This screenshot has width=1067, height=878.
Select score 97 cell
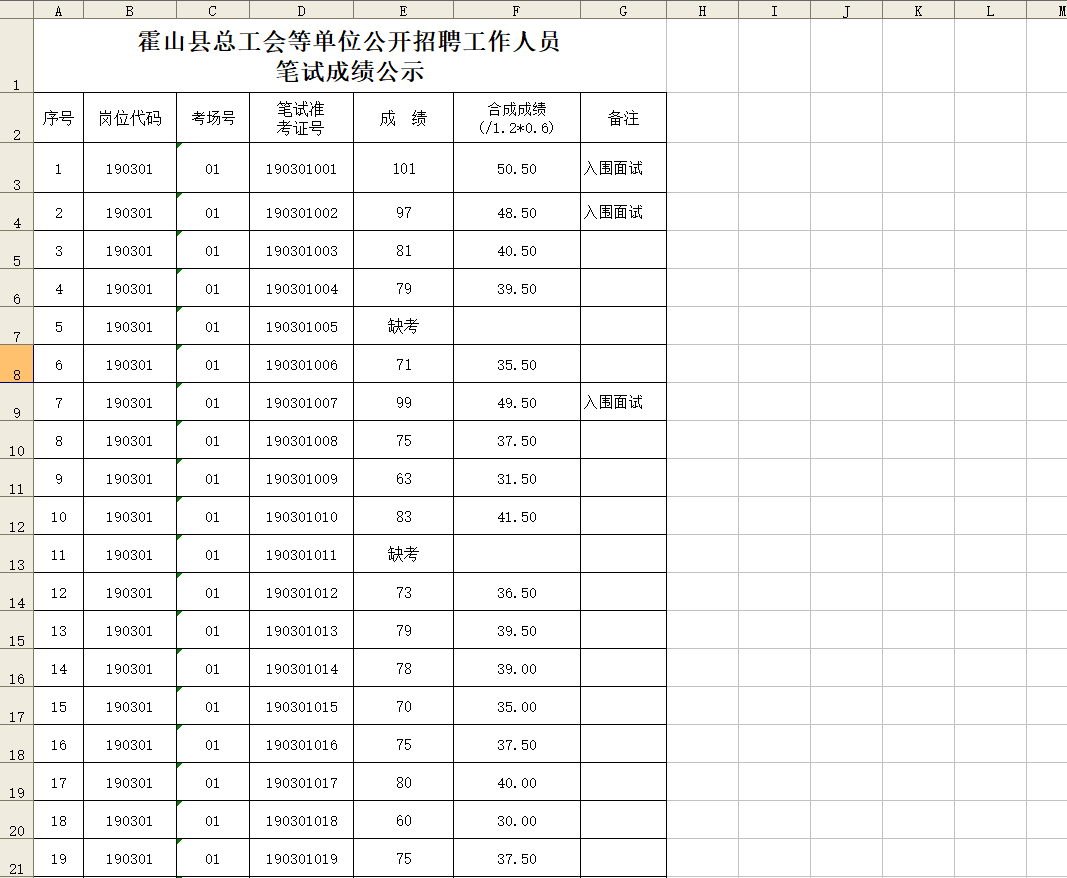tap(404, 213)
